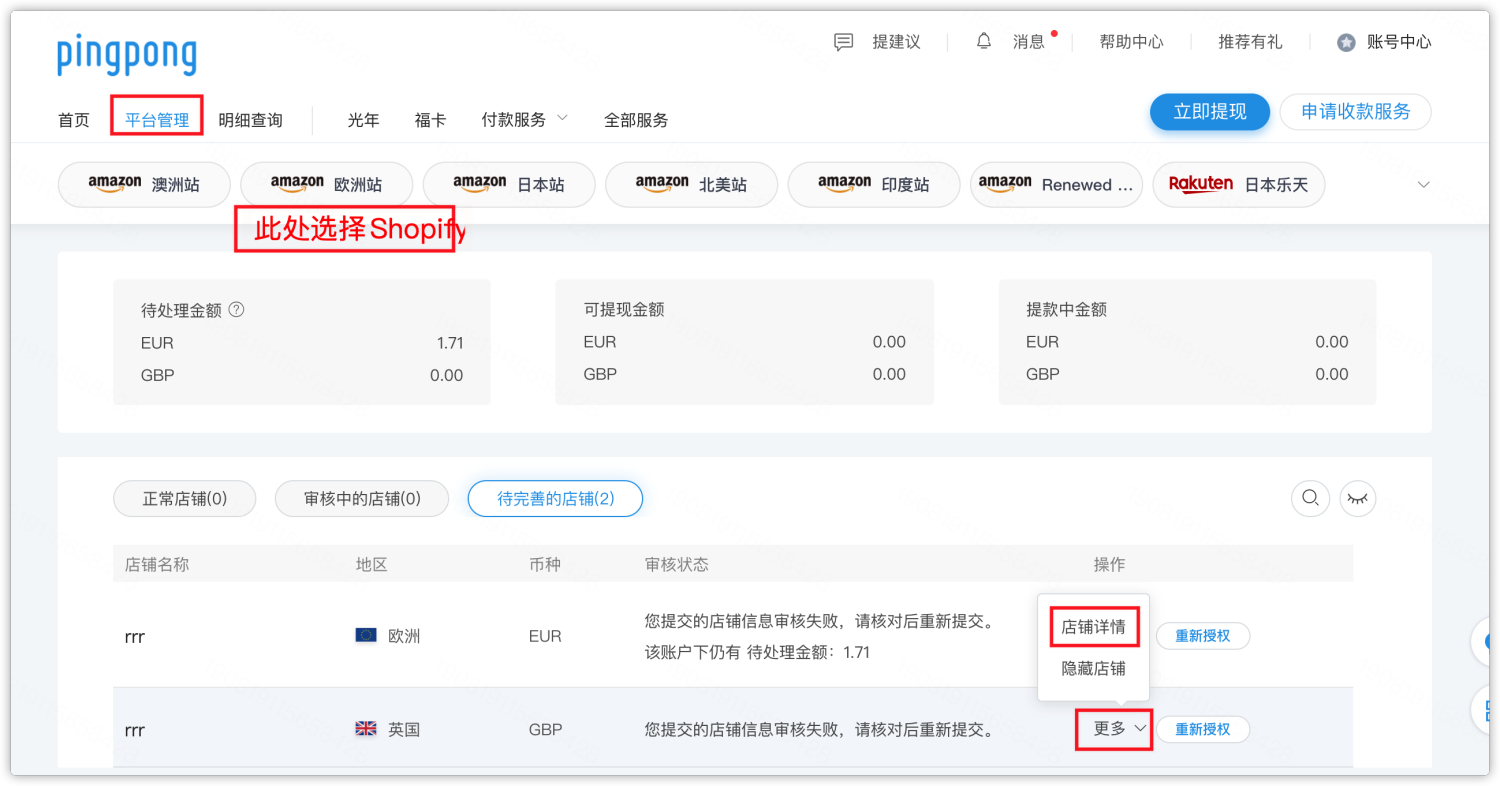Image resolution: width=1500 pixels, height=786 pixels.
Task: Select the Rakuten 日本乐天 platform chip
Action: click(1238, 185)
